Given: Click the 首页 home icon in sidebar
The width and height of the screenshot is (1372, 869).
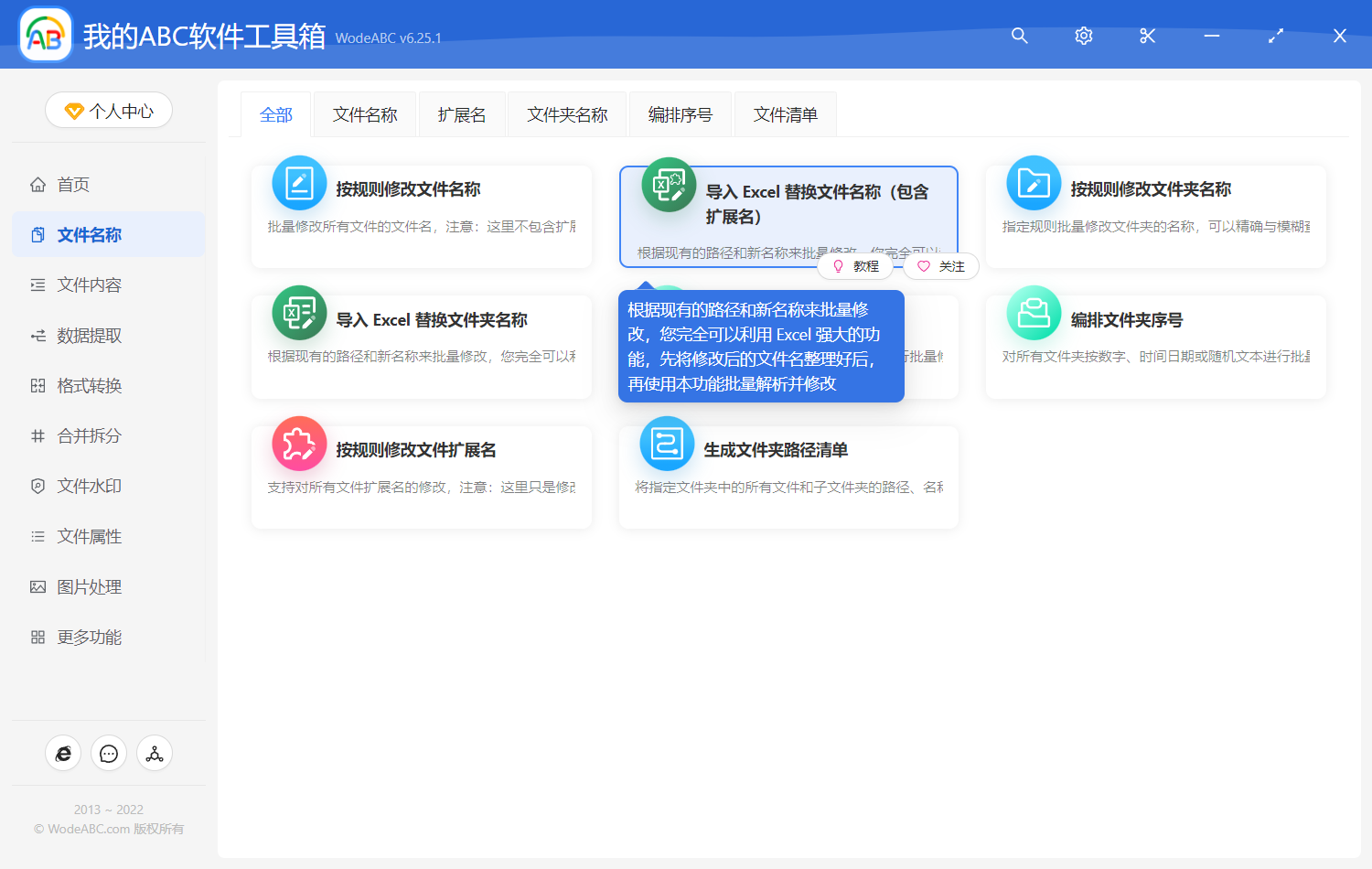Looking at the screenshot, I should (x=37, y=184).
